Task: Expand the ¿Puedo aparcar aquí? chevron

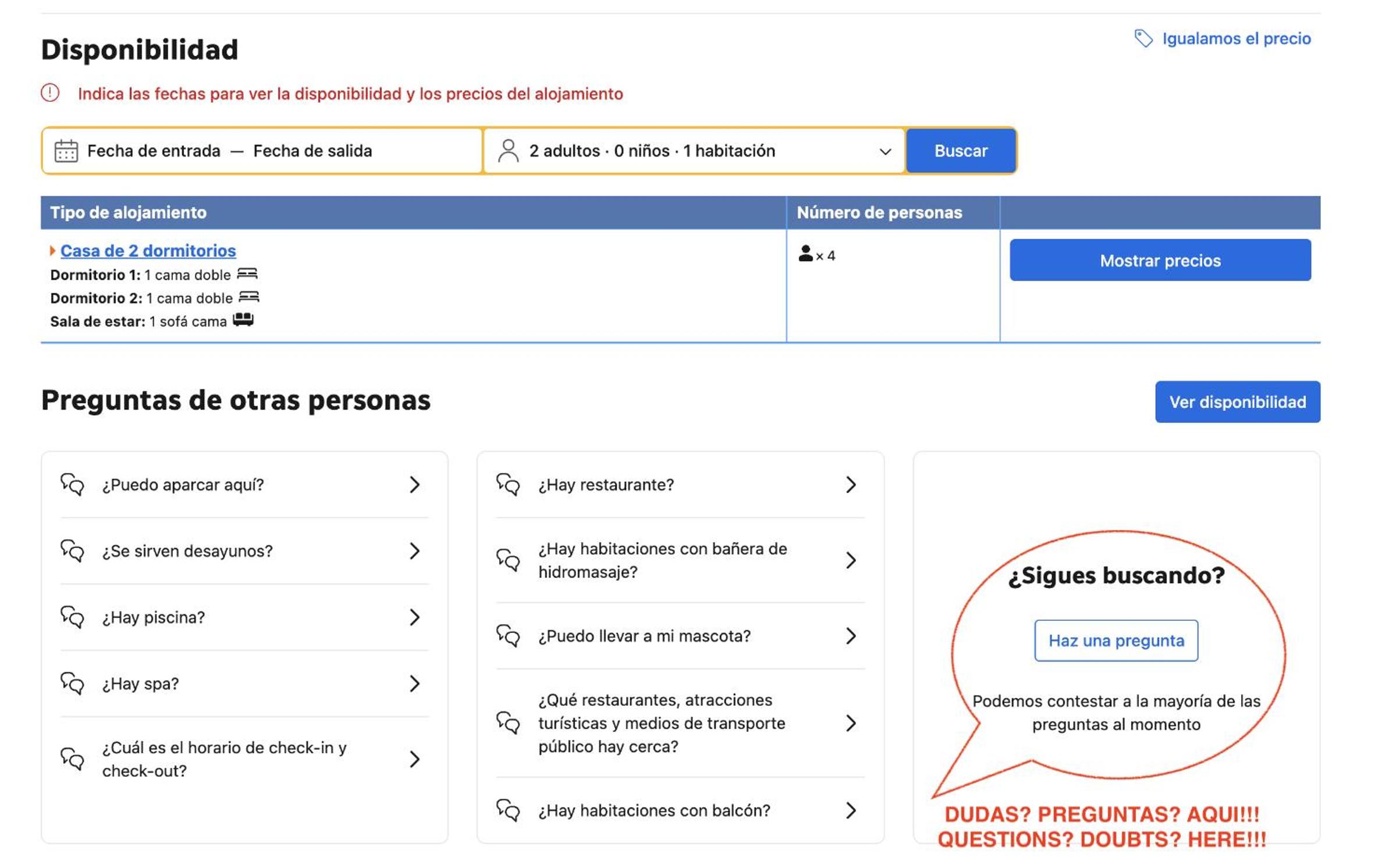Action: 414,484
